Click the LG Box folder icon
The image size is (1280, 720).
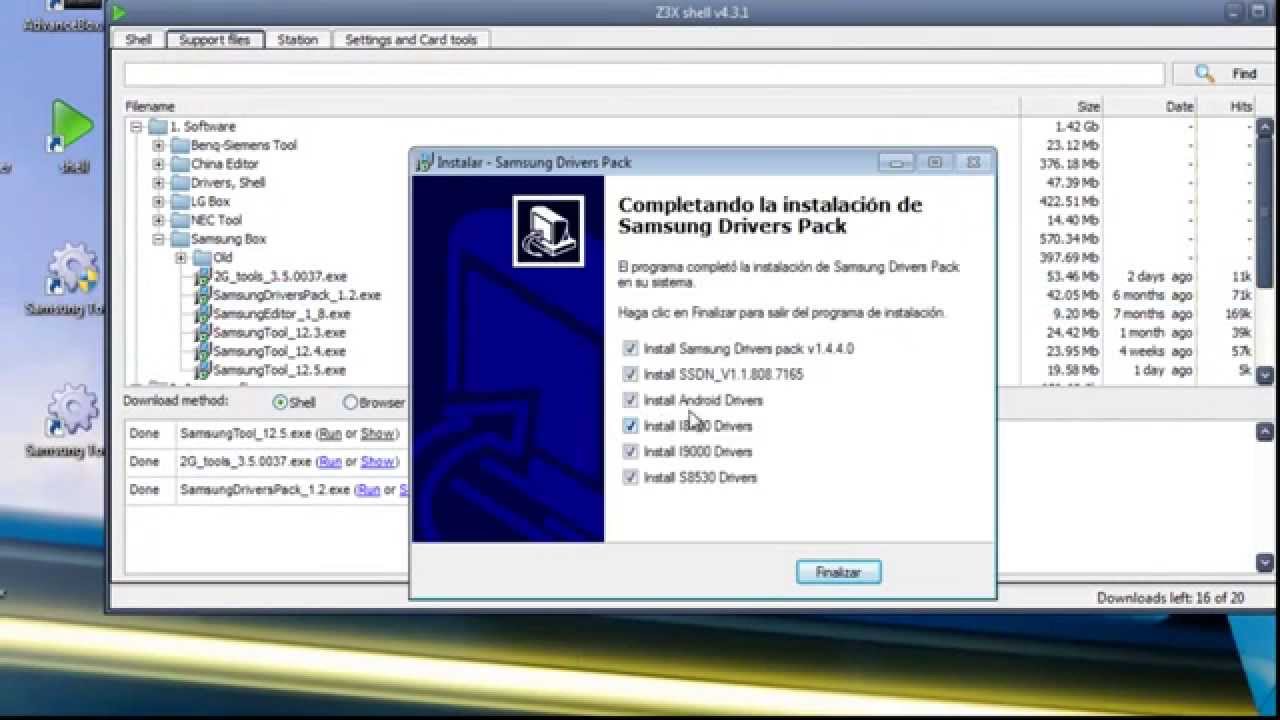pos(180,202)
